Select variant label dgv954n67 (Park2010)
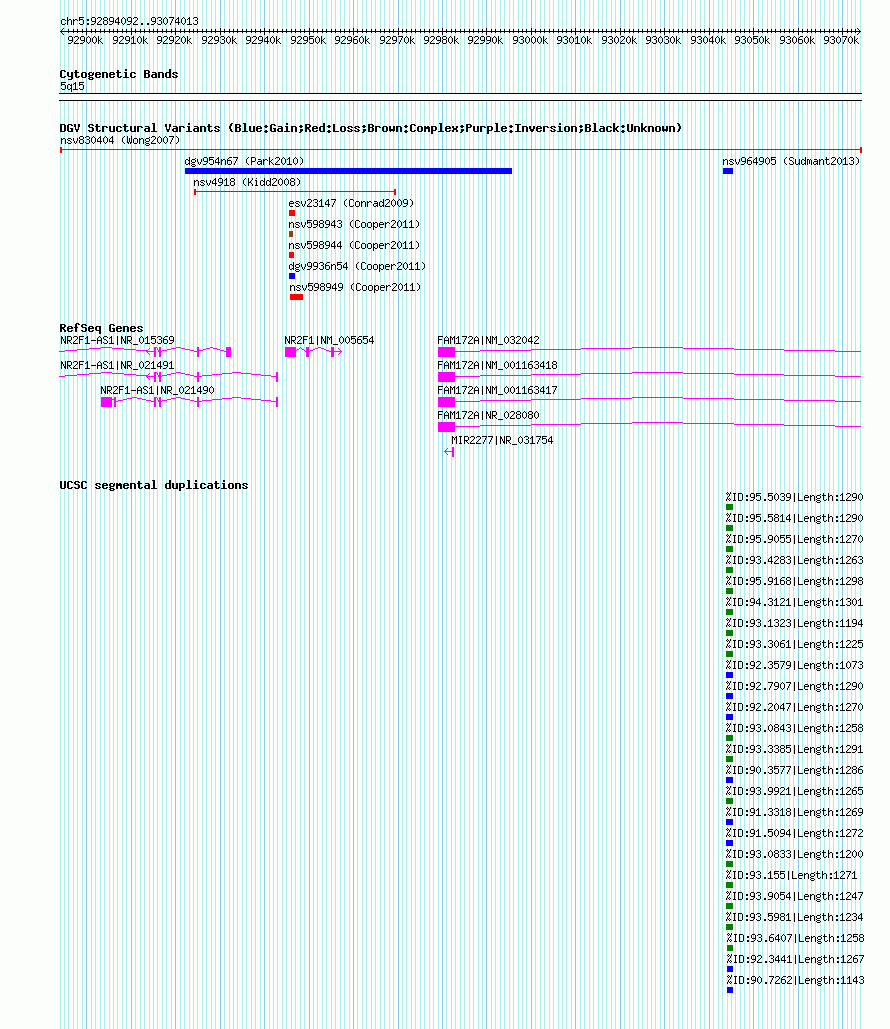890x1029 pixels. [x=244, y=161]
